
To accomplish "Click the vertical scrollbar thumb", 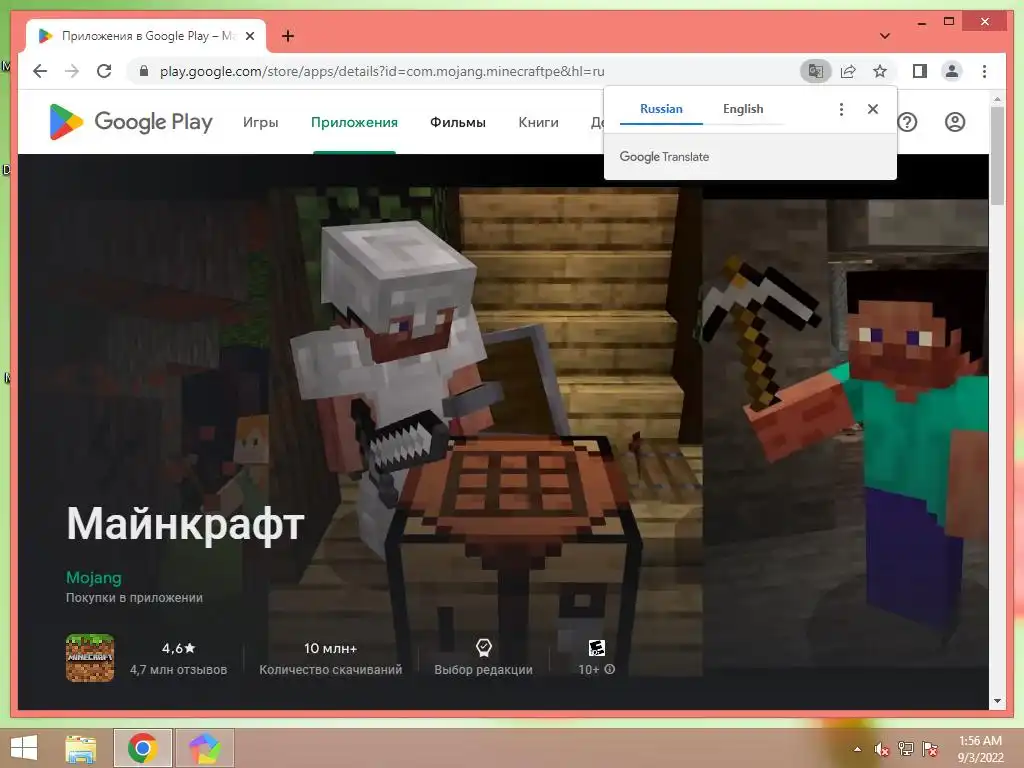I will point(997,155).
